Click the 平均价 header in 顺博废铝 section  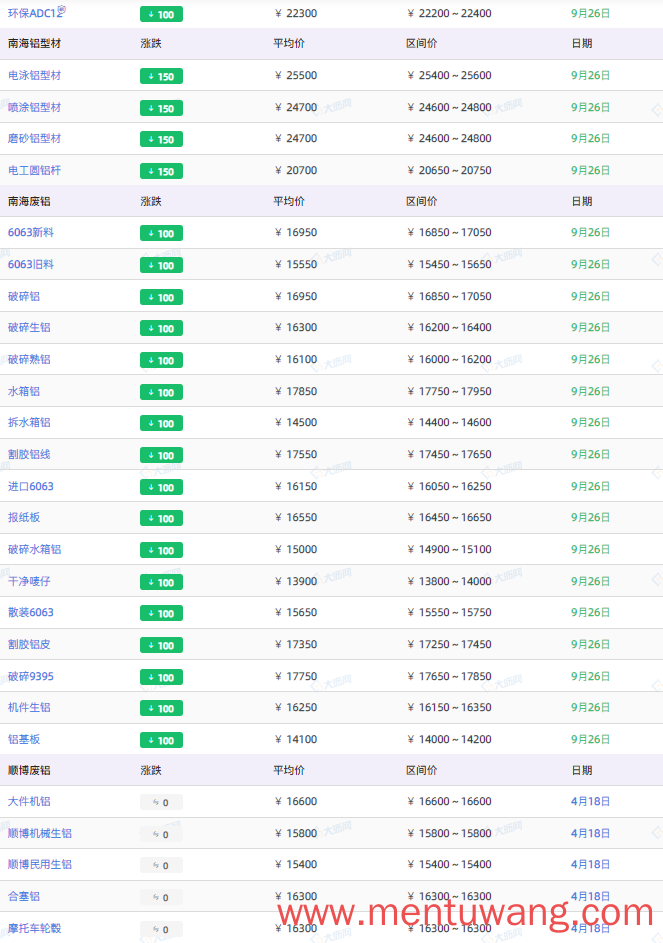289,771
